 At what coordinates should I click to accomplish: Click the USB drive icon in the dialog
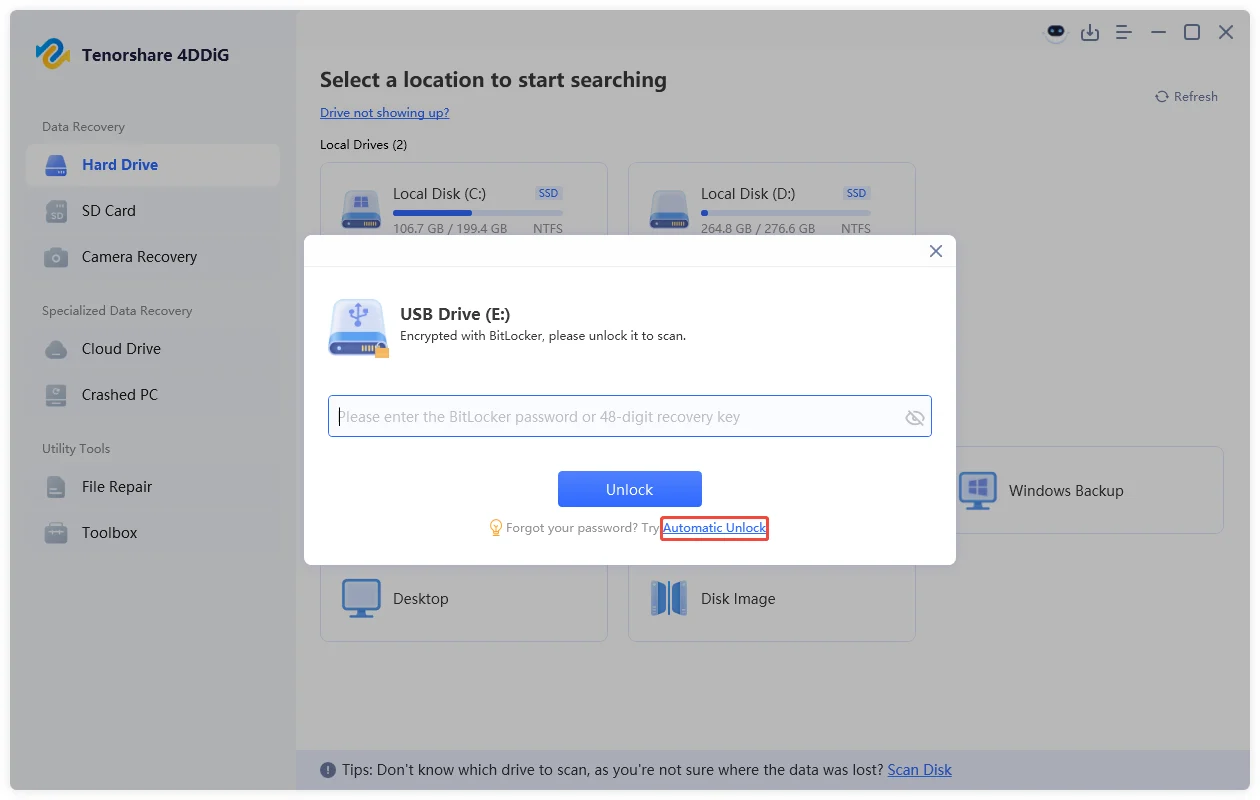(357, 328)
